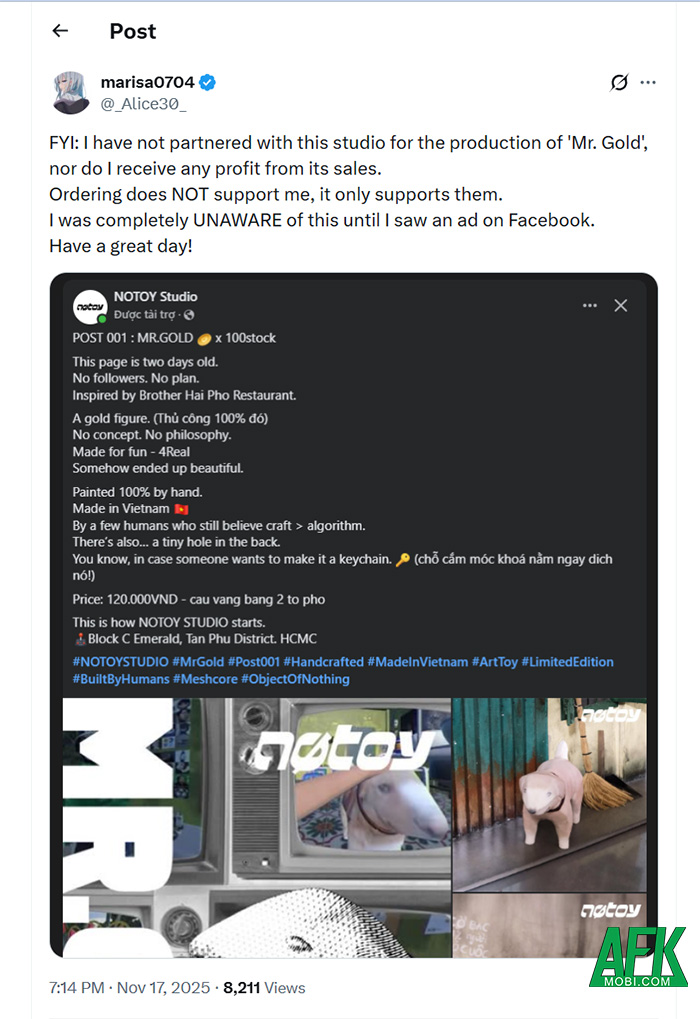
Task: Open marisa0704's profile avatar
Action: (x=72, y=93)
